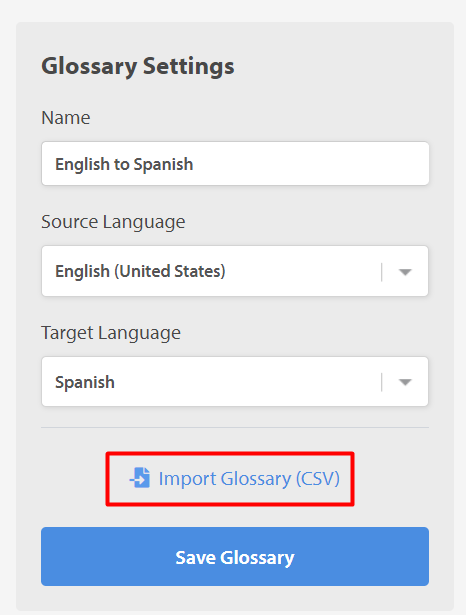Image resolution: width=466 pixels, height=615 pixels.
Task: Click 'English (United States)' selected value text
Action: 140,271
